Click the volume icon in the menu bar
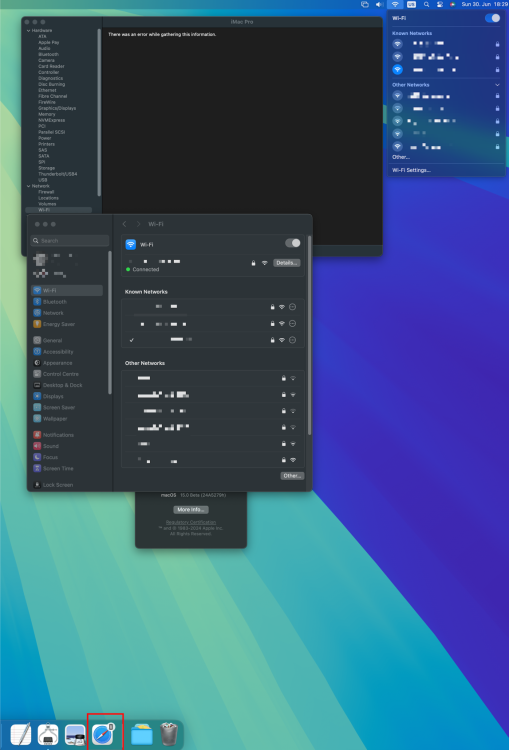This screenshot has width=509, height=750. [379, 4]
